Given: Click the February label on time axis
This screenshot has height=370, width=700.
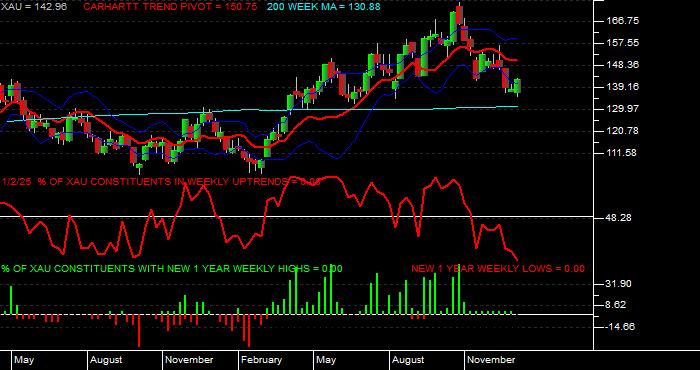Looking at the screenshot, I should tap(261, 360).
